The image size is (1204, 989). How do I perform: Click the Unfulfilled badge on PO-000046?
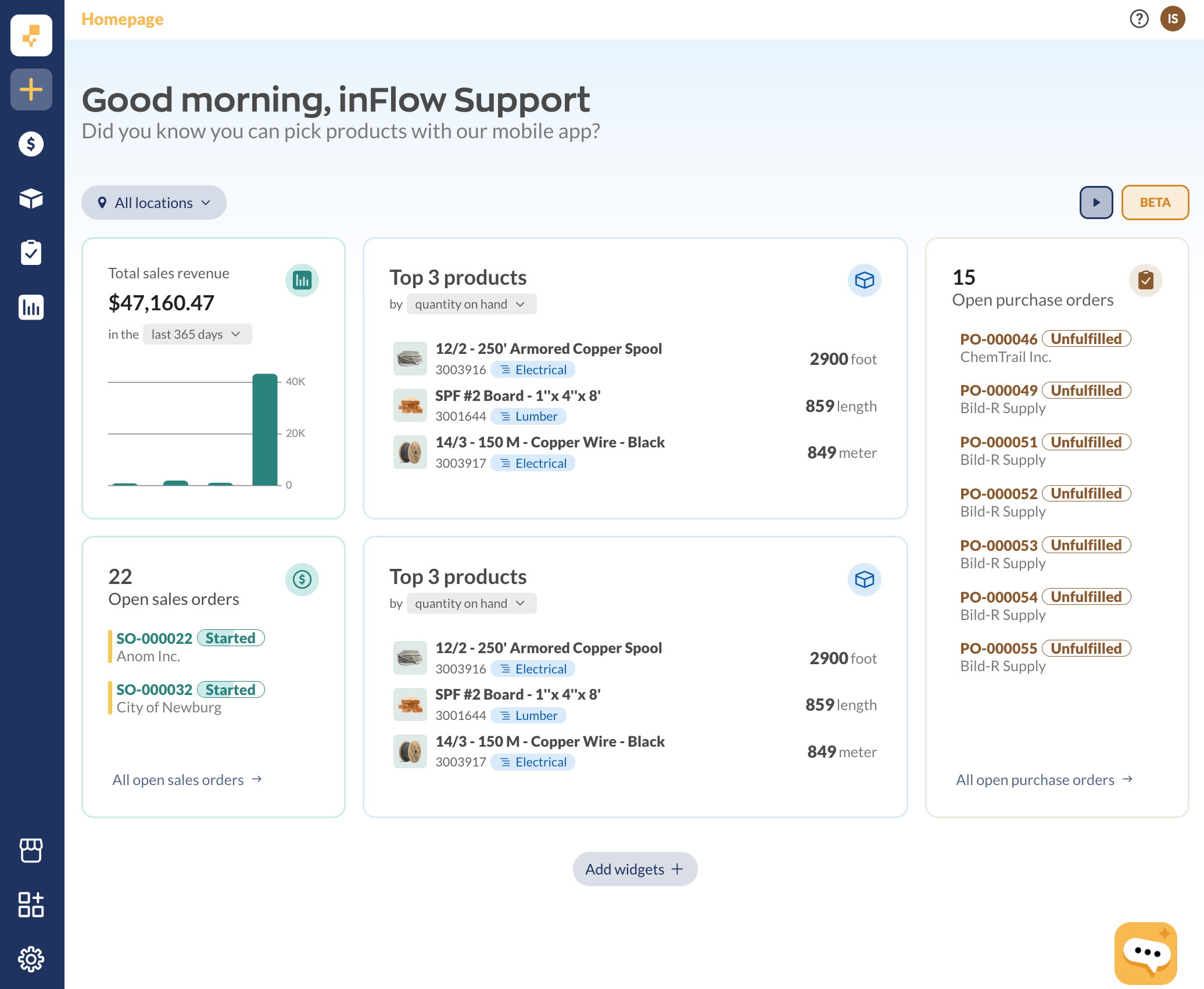point(1086,339)
